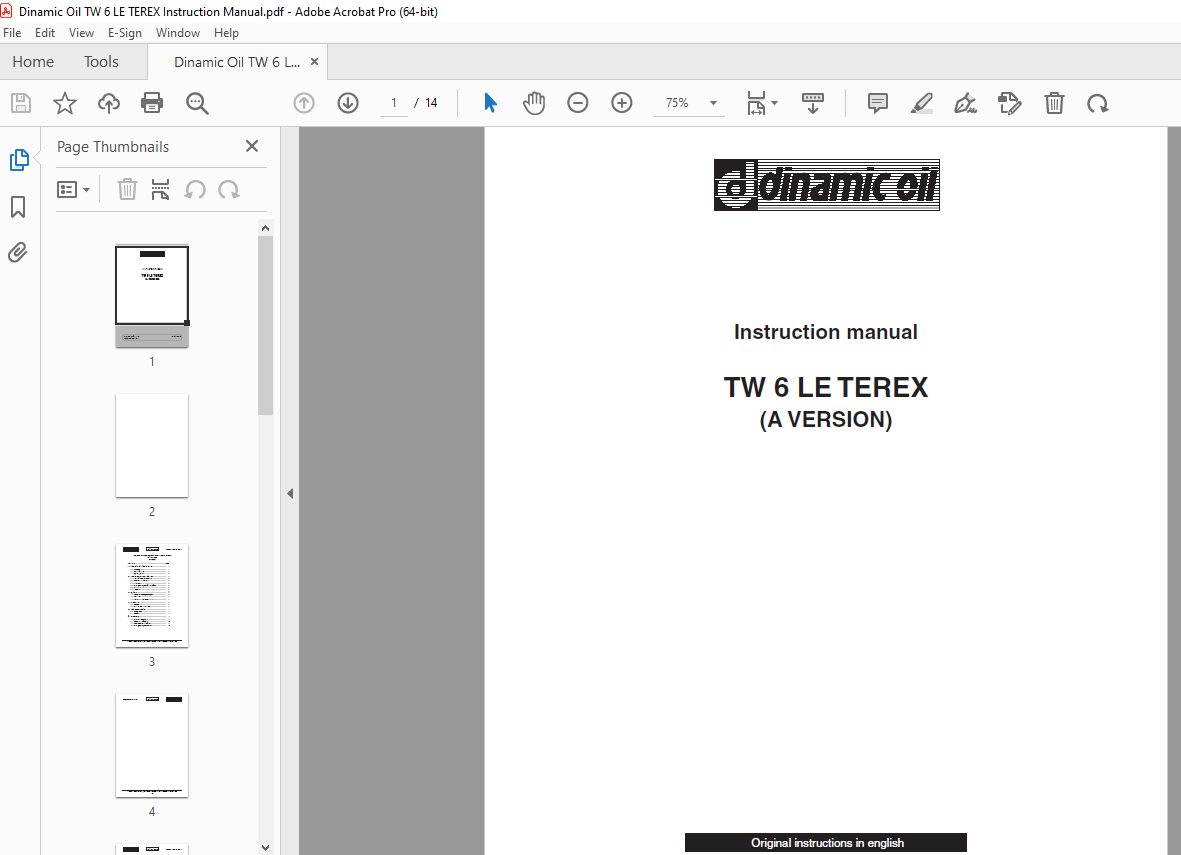1181x855 pixels.
Task: Click the thumbnails panel scrollbar thumb
Action: click(265, 325)
